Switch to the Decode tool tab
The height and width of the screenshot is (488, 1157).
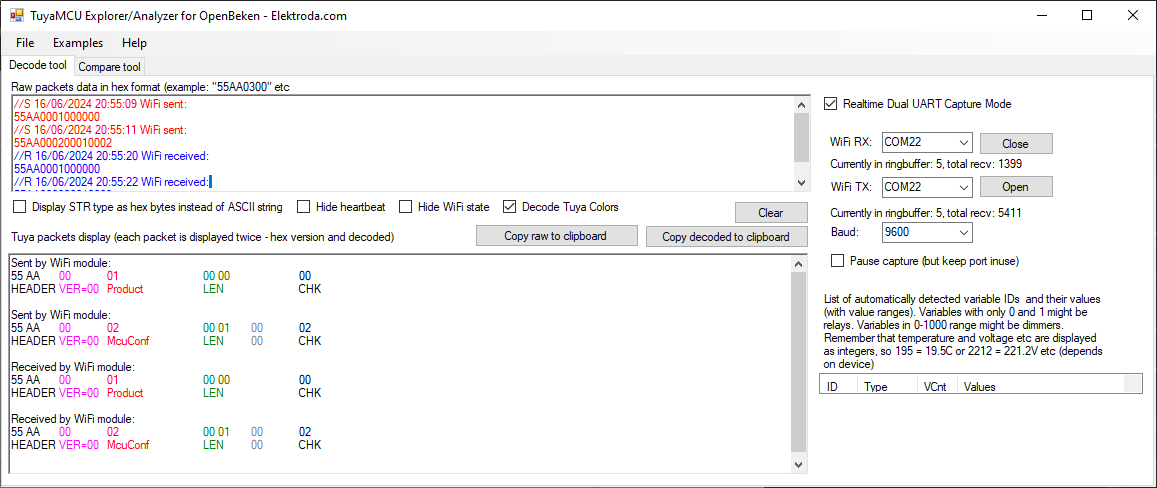(x=38, y=66)
